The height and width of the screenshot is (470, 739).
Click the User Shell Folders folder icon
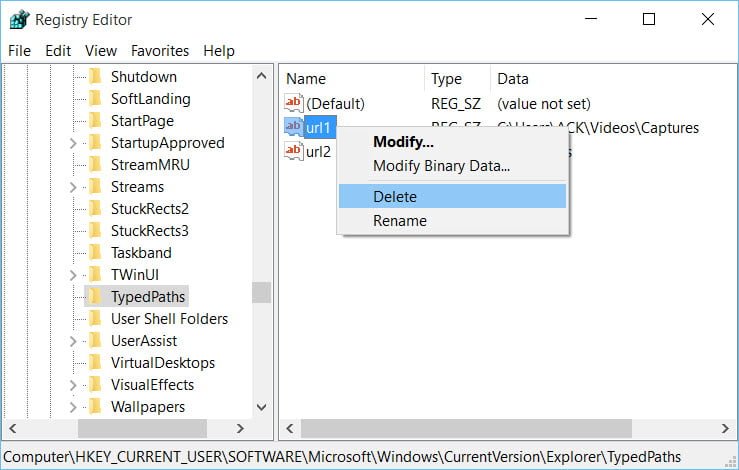[95, 319]
